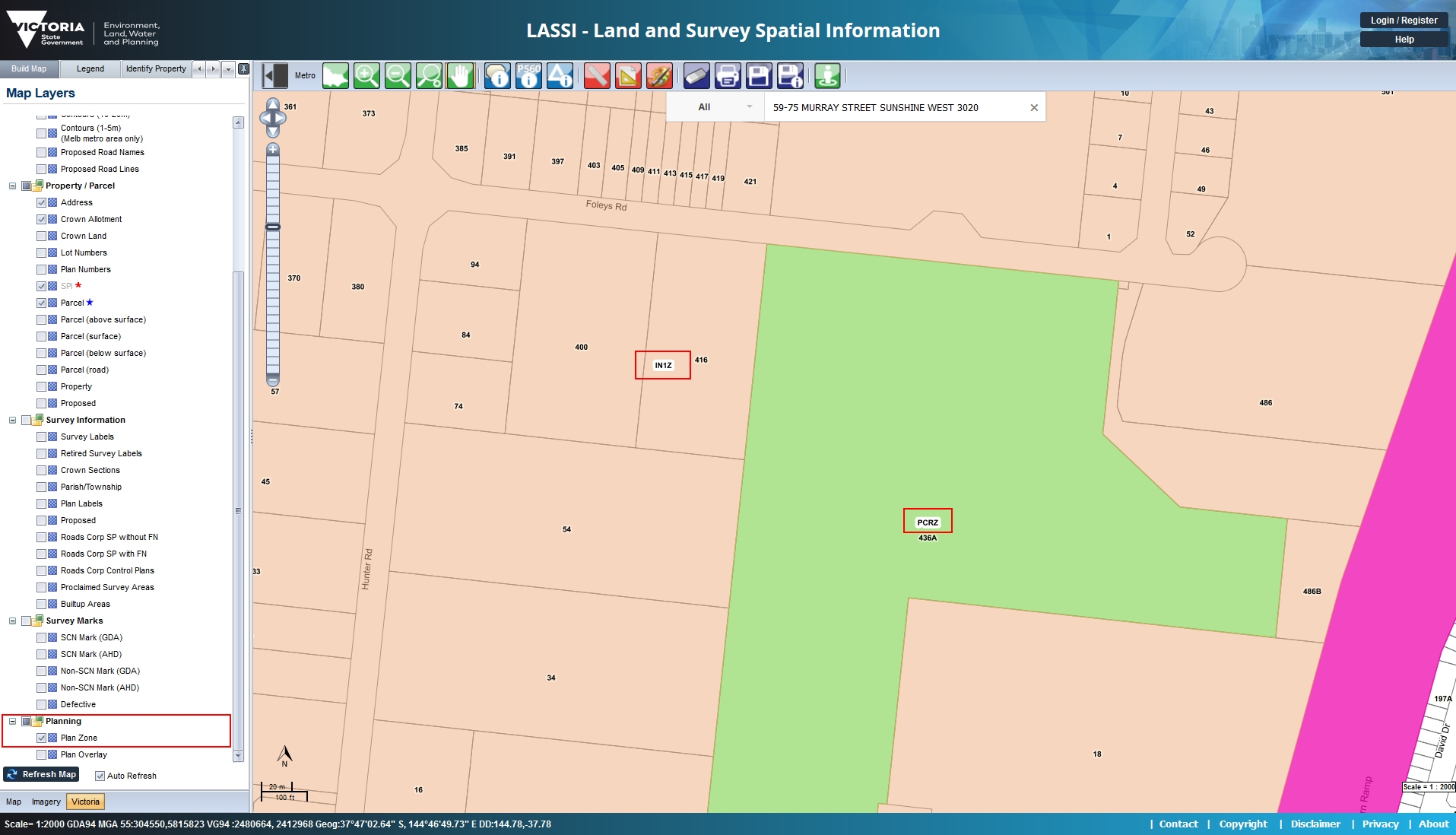Pin the side panel with the pushpin

pos(243,68)
